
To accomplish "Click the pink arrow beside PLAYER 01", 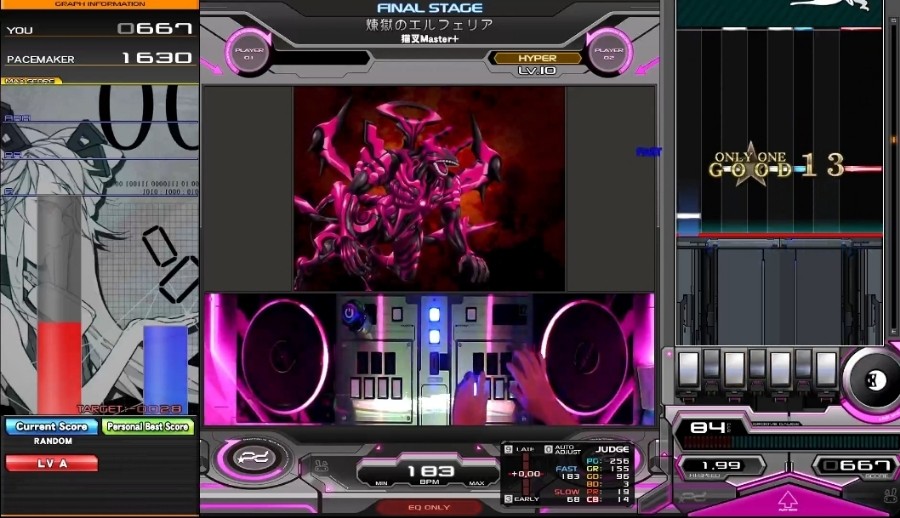I will tap(211, 67).
